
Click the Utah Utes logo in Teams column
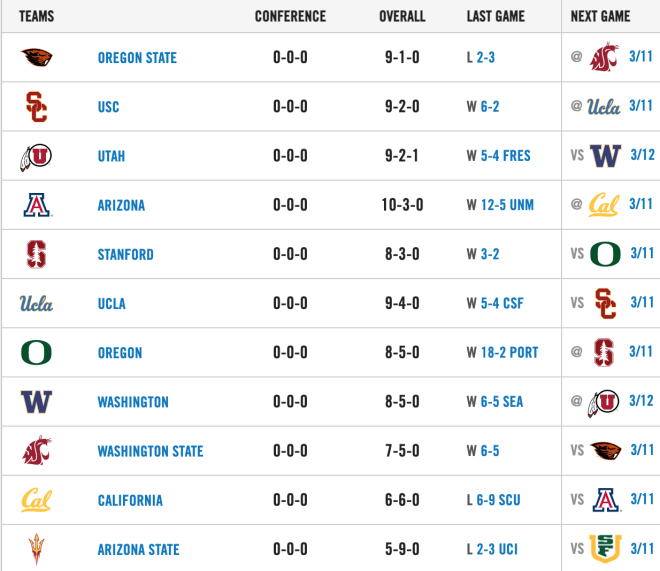(36, 157)
